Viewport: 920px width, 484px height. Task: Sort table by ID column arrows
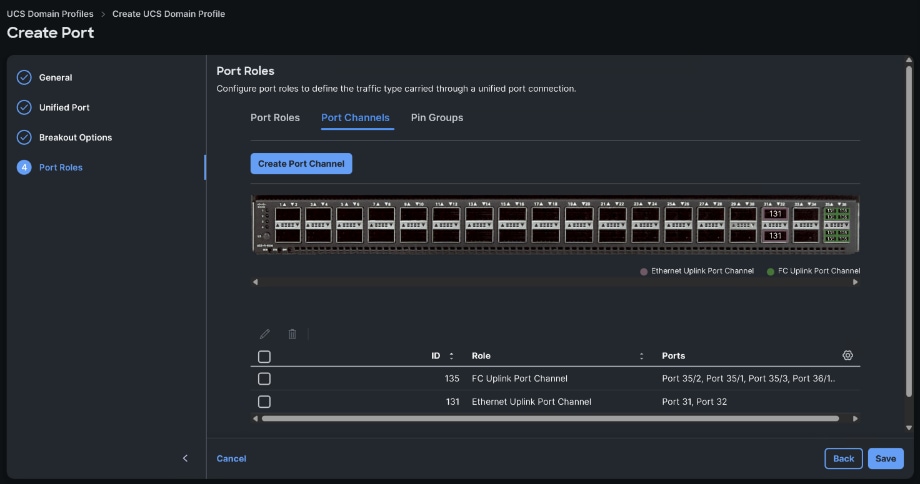(451, 356)
